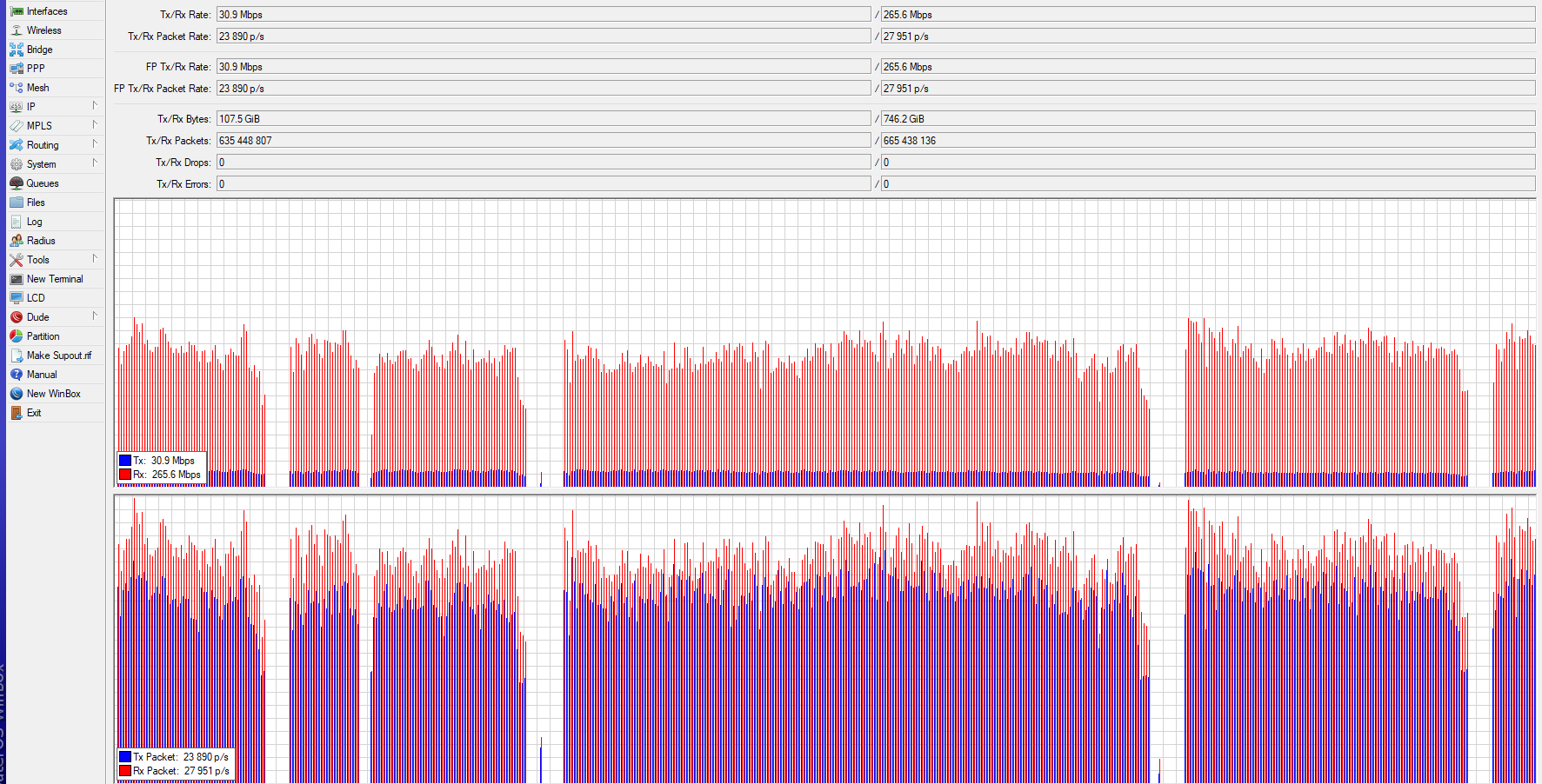Open the LCD configuration icon
Viewport: 1542px width, 784px height.
(x=17, y=297)
